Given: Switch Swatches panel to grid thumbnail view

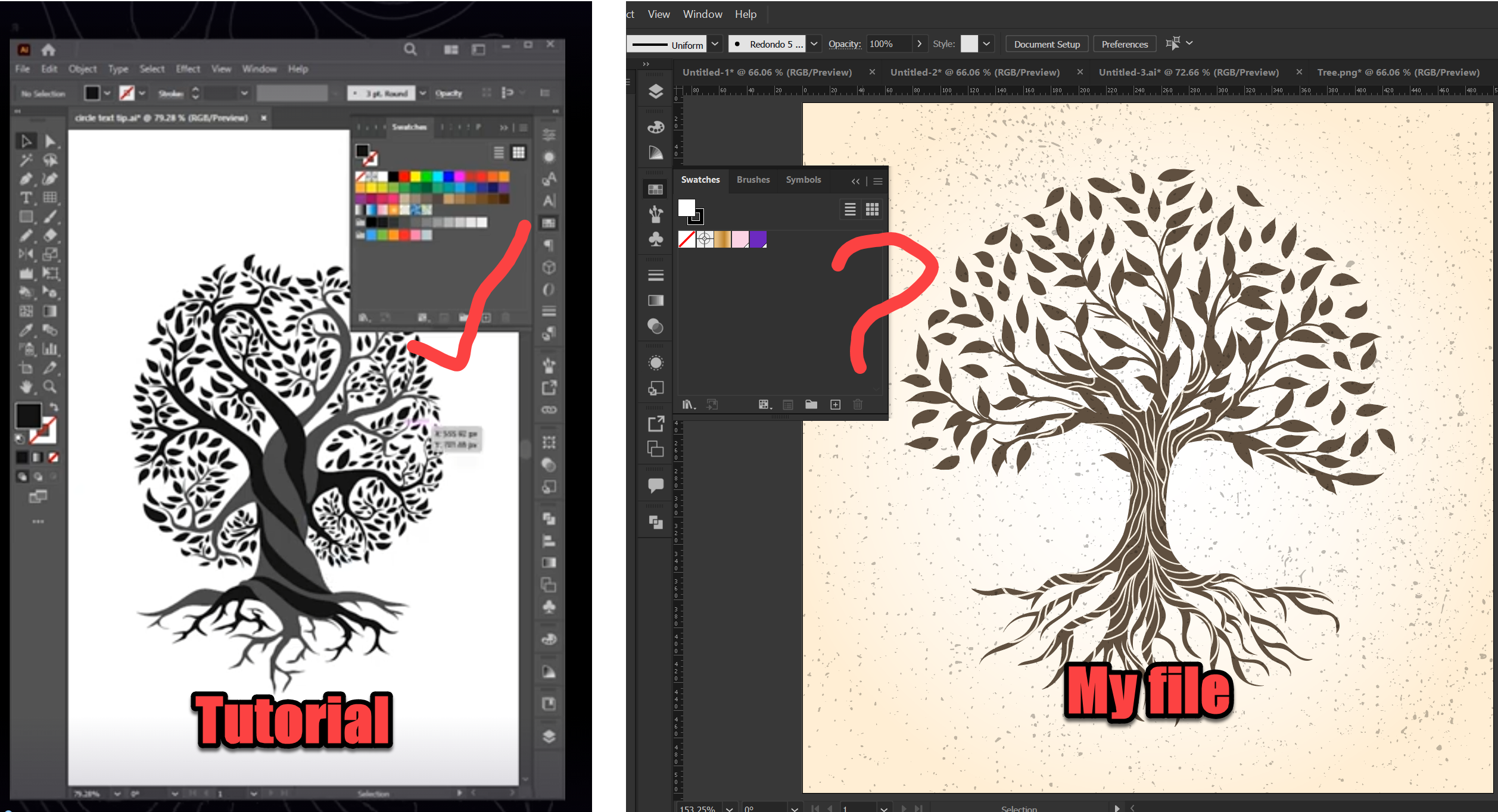Looking at the screenshot, I should click(872, 209).
